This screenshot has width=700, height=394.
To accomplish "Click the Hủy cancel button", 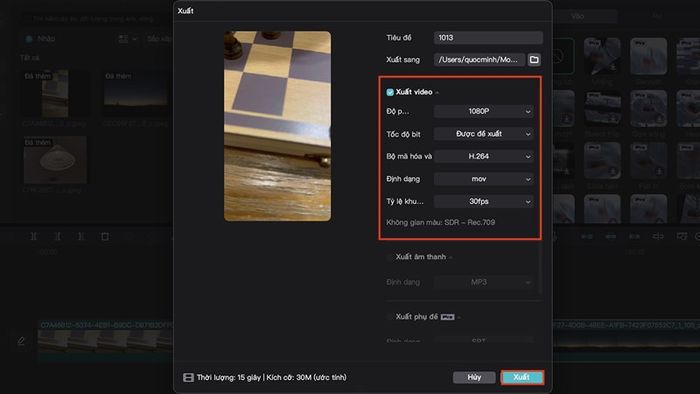I will click(474, 377).
